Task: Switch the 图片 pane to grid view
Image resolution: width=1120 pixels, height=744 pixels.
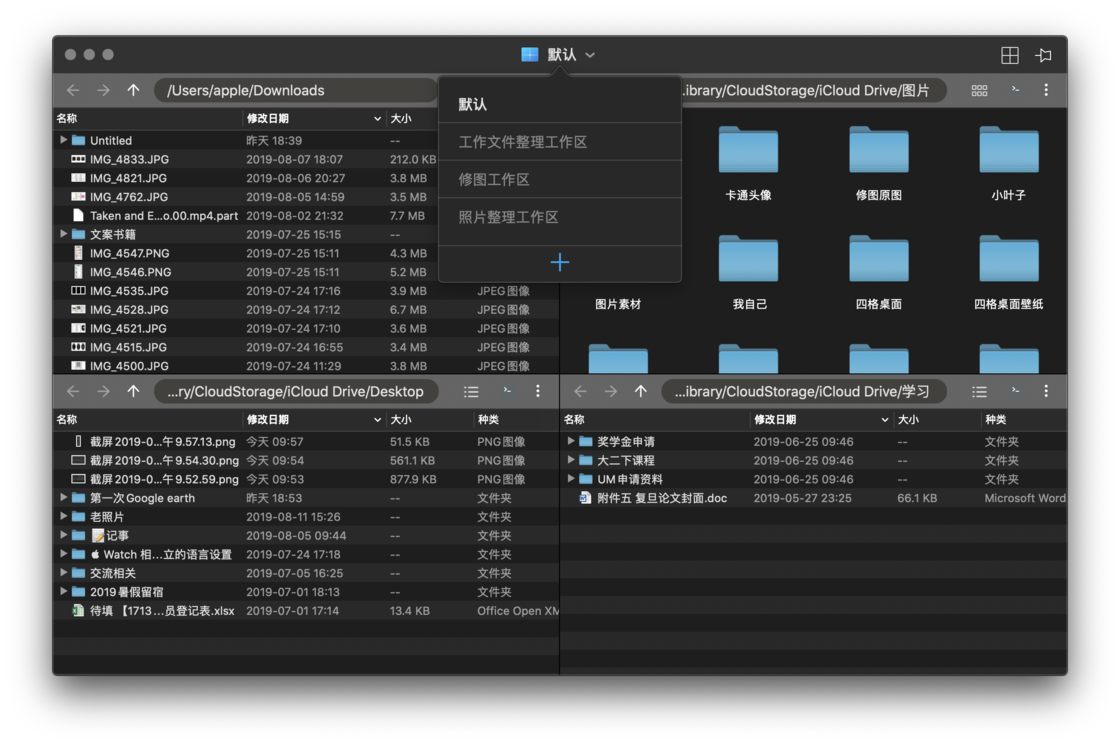Action: point(979,90)
